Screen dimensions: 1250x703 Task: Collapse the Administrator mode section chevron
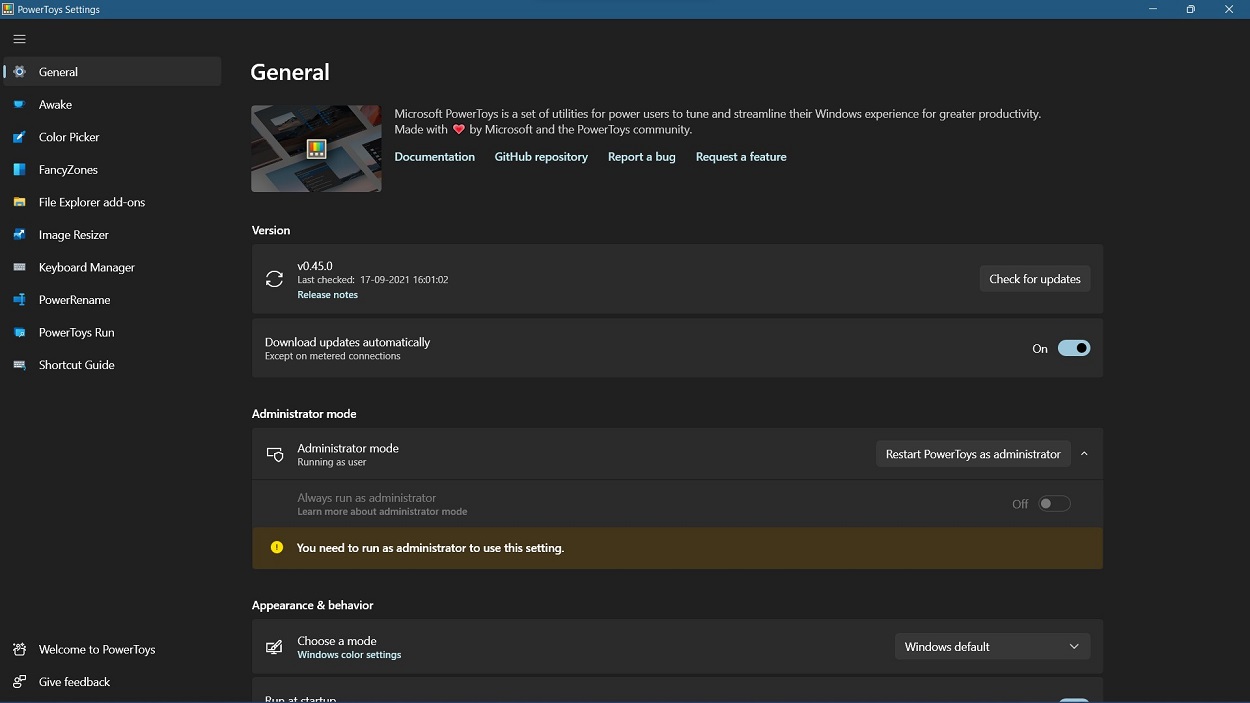tap(1084, 454)
